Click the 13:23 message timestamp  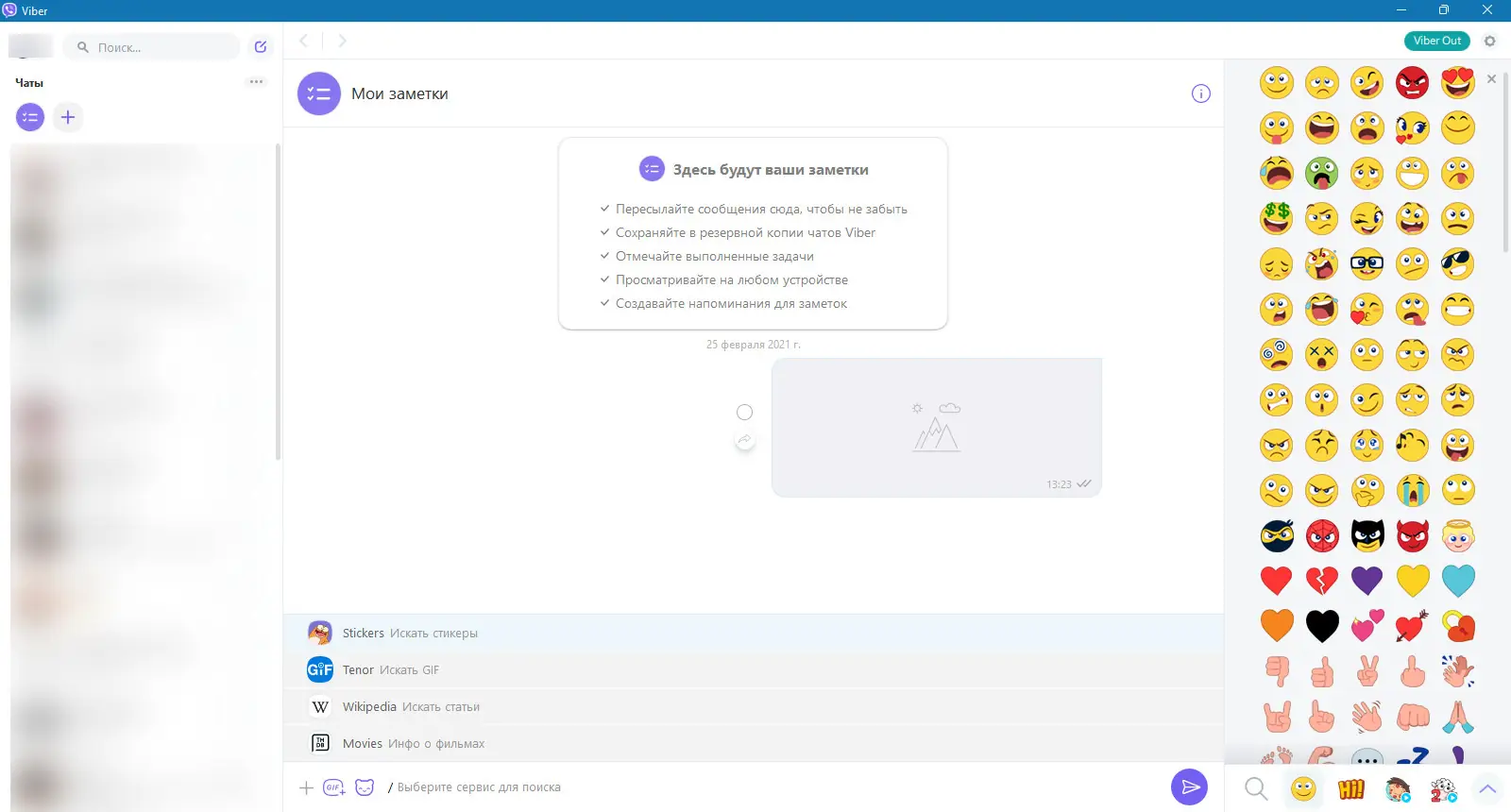(x=1059, y=484)
